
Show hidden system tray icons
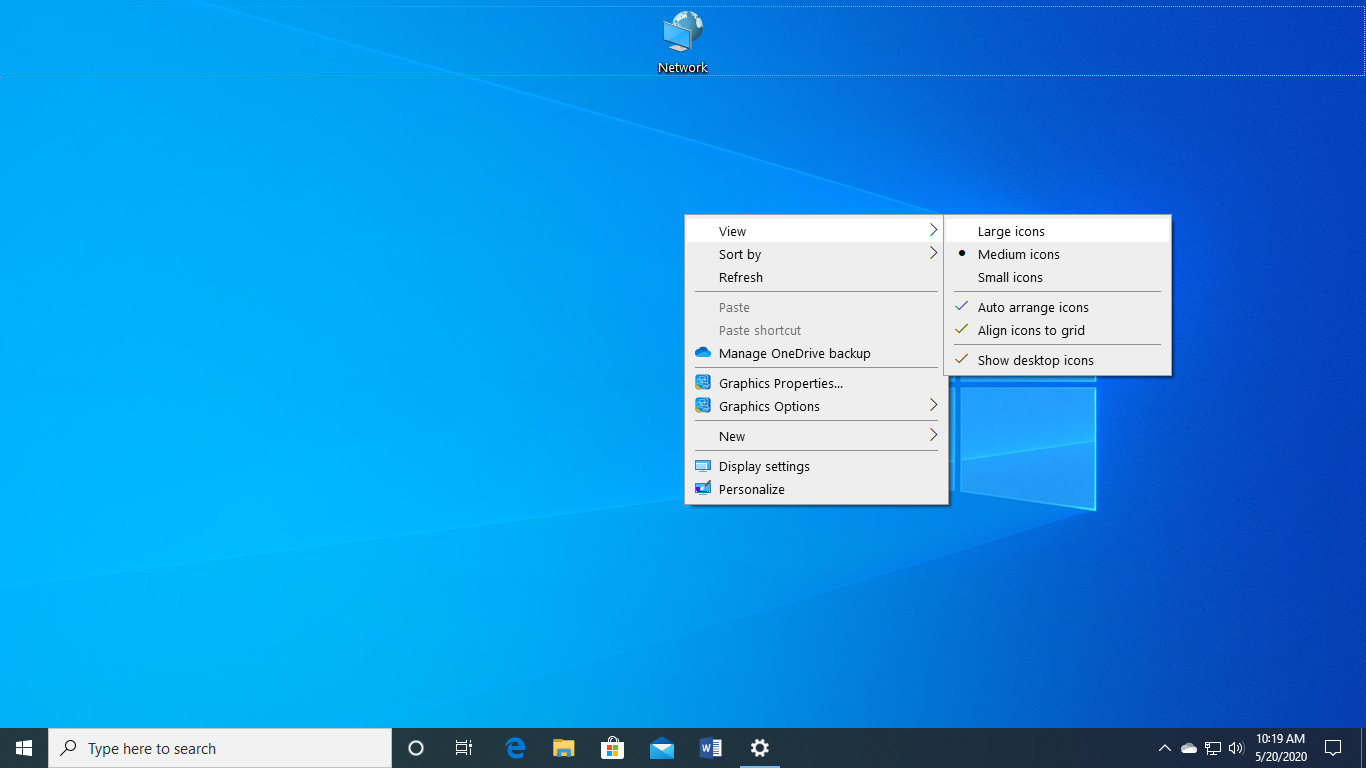tap(1164, 748)
